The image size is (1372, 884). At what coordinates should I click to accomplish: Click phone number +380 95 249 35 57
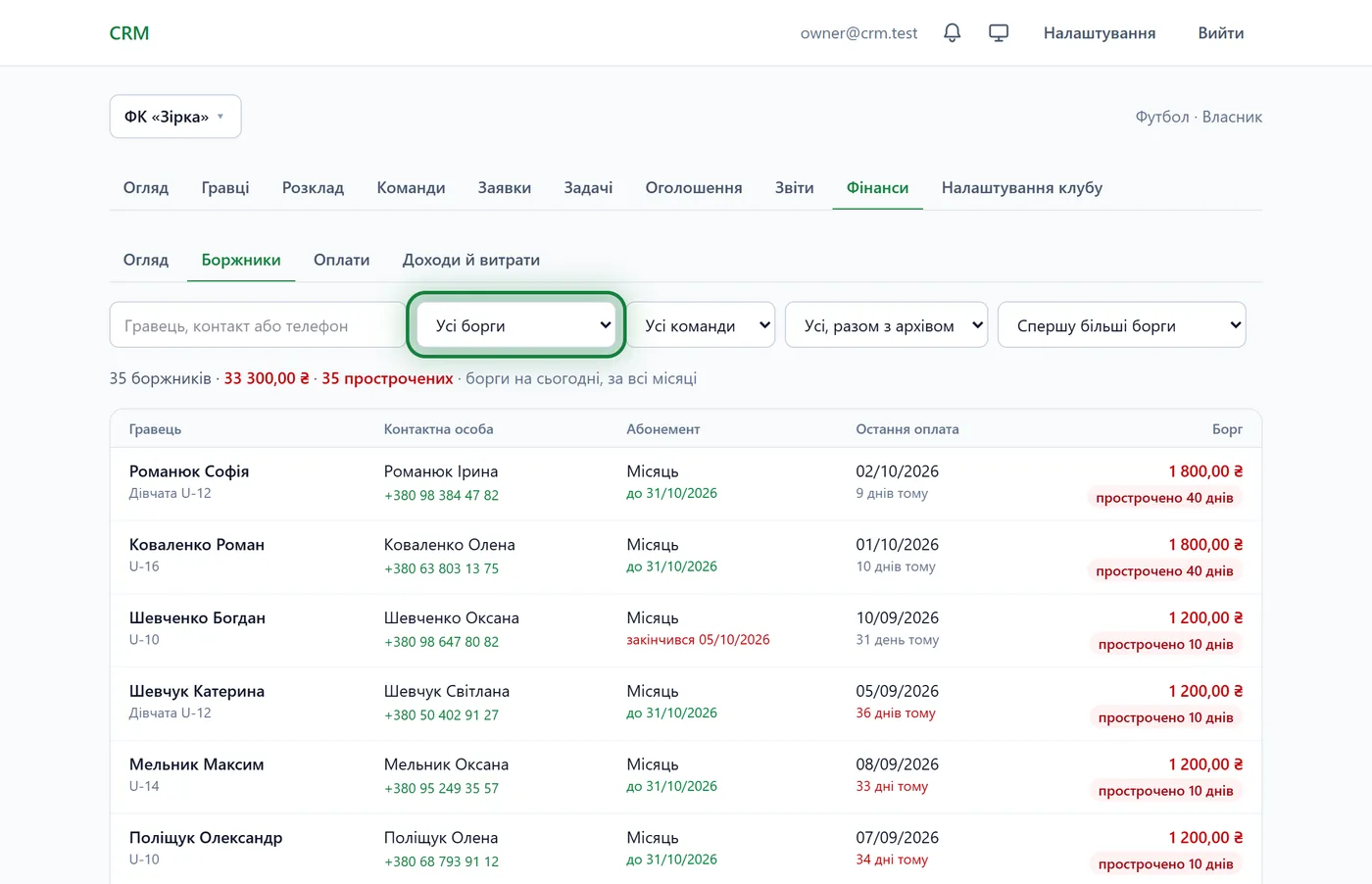pyautogui.click(x=441, y=788)
